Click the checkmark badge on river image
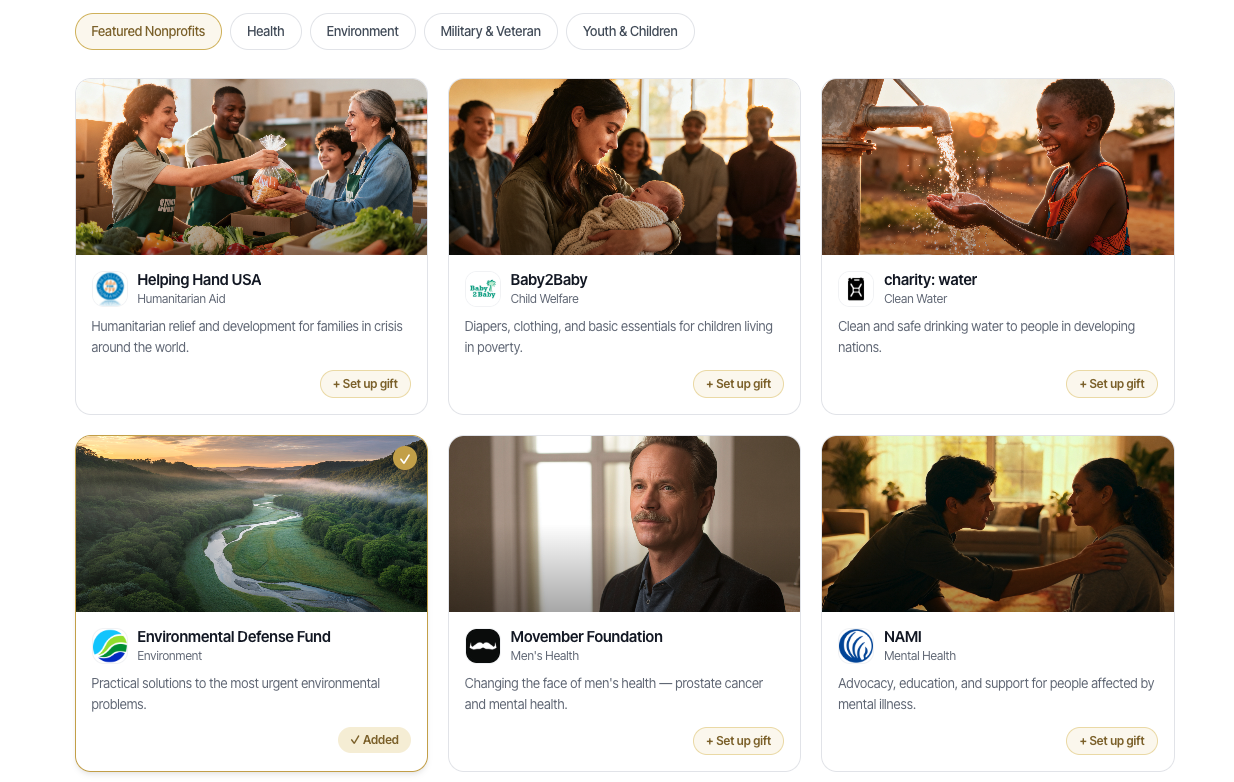This screenshot has width=1234, height=782. point(405,458)
